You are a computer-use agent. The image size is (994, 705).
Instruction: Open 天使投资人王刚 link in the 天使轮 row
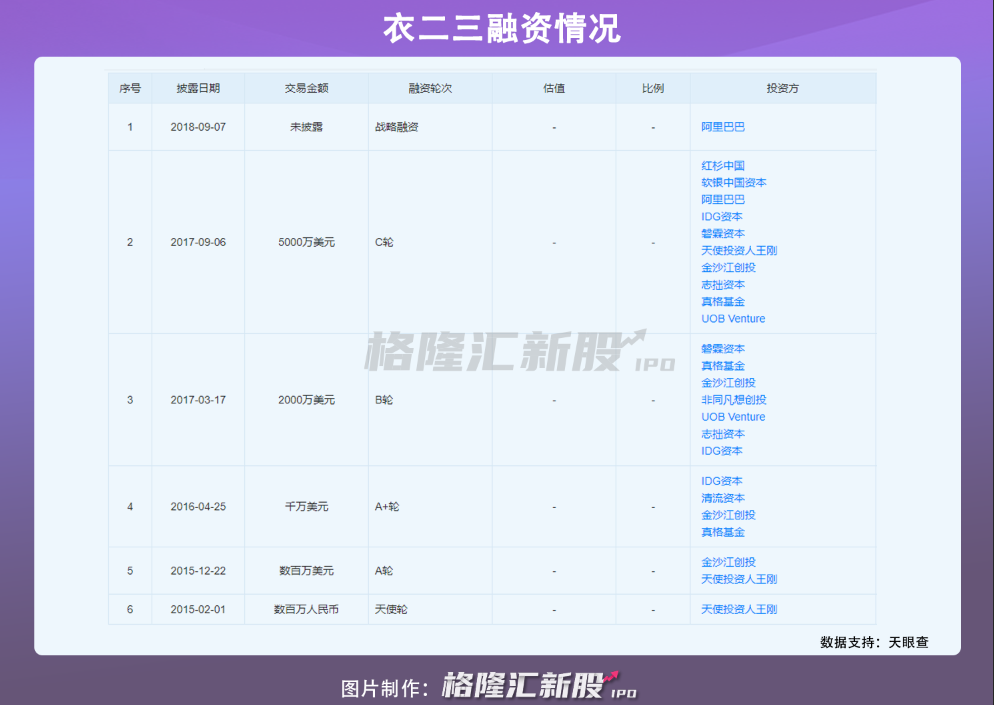click(x=739, y=609)
